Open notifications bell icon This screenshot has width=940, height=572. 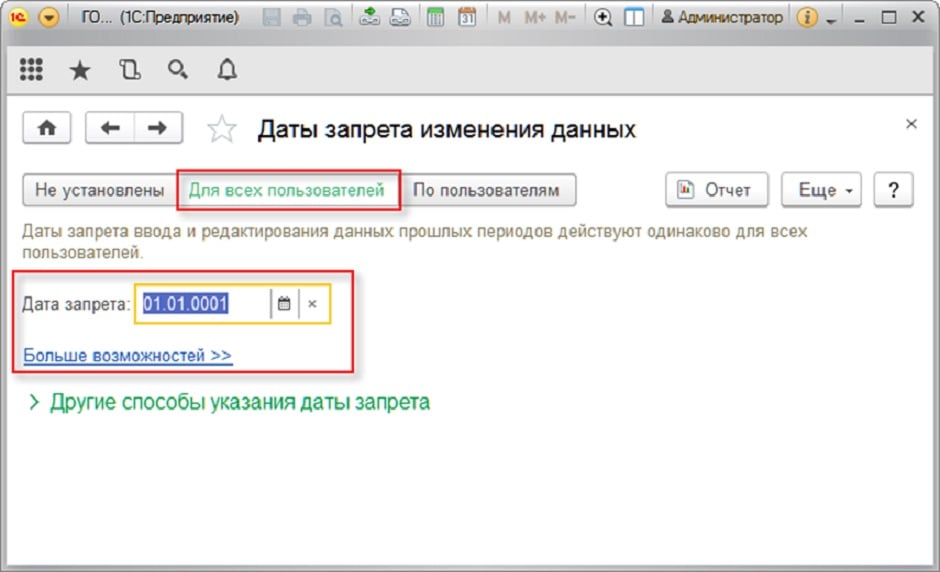pyautogui.click(x=227, y=69)
